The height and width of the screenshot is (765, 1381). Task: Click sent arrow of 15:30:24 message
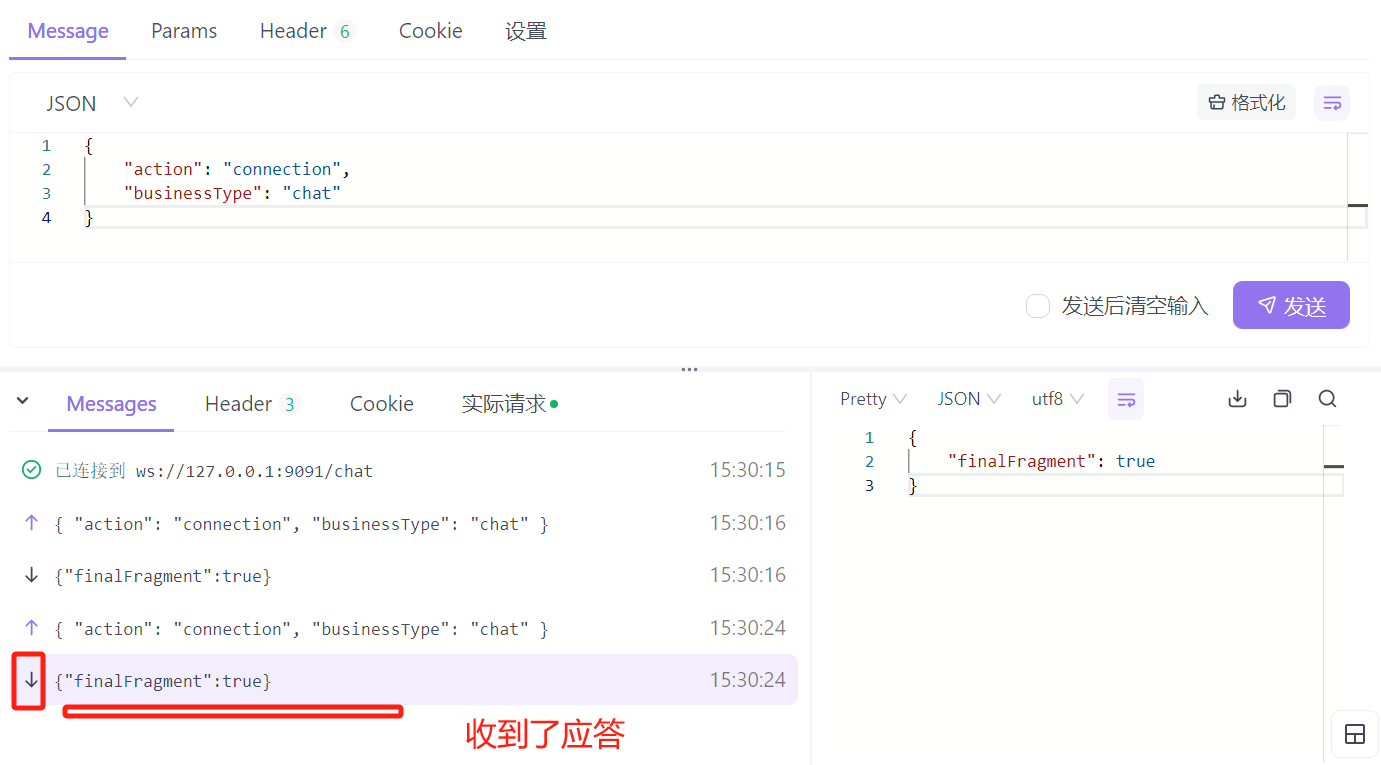pyautogui.click(x=31, y=628)
